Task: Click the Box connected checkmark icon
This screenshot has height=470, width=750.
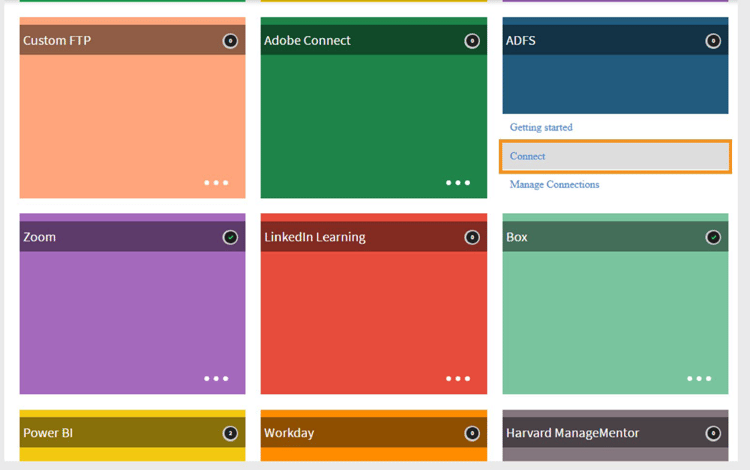Action: click(x=713, y=237)
